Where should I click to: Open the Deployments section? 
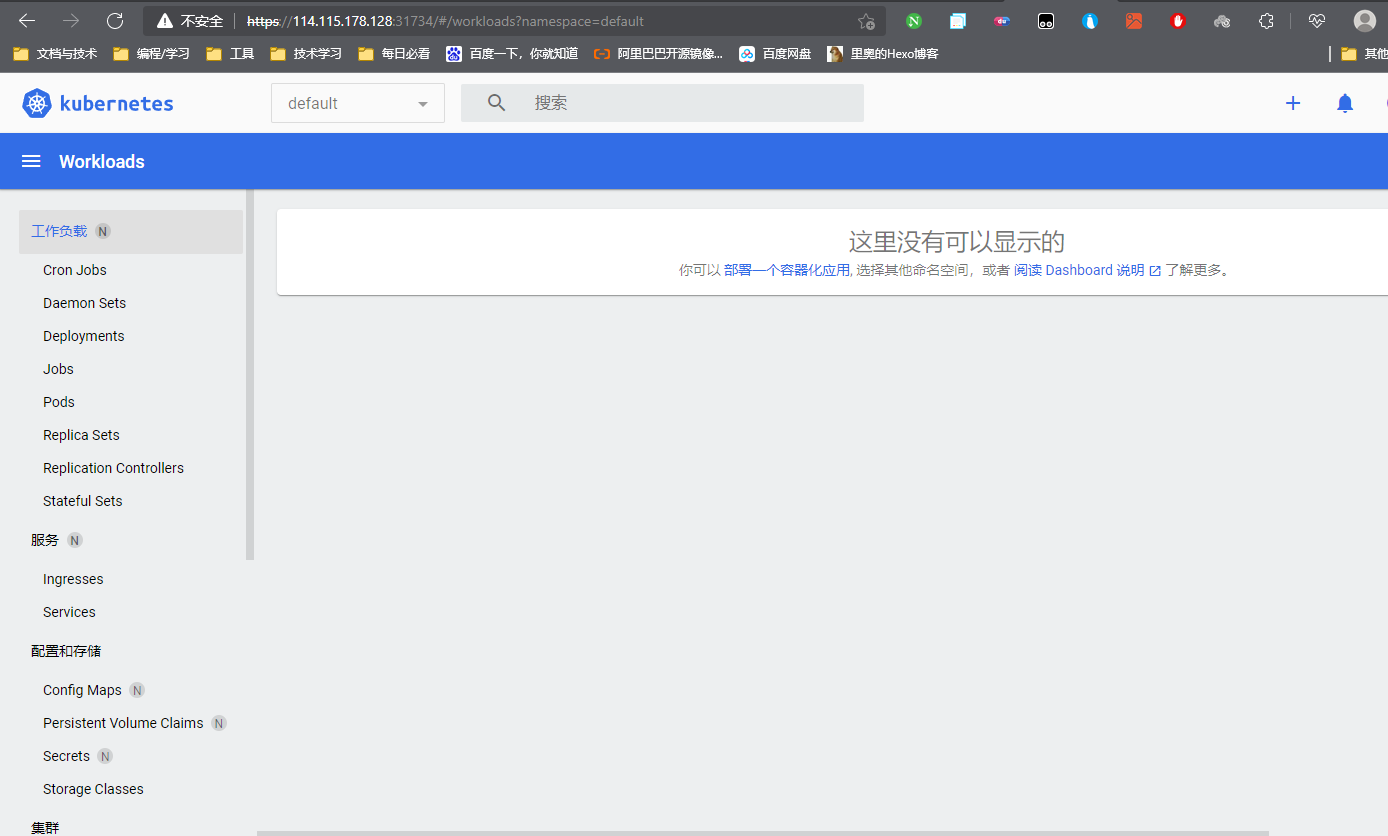tap(83, 335)
